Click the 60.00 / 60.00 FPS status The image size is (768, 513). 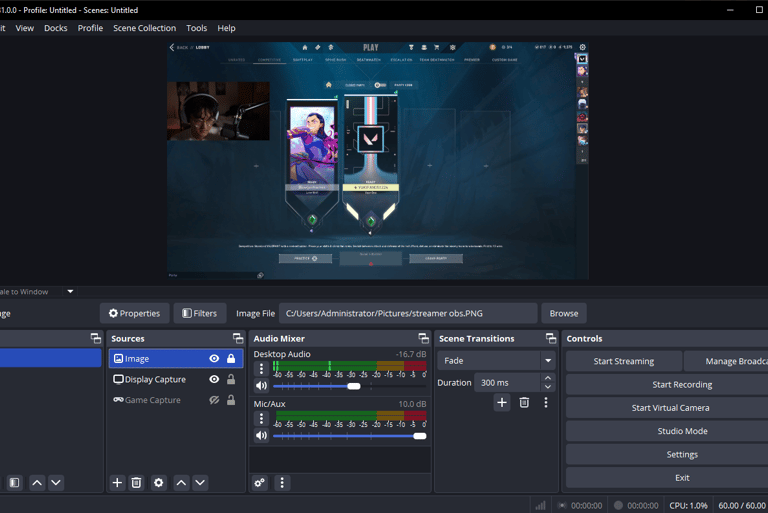[x=742, y=506]
